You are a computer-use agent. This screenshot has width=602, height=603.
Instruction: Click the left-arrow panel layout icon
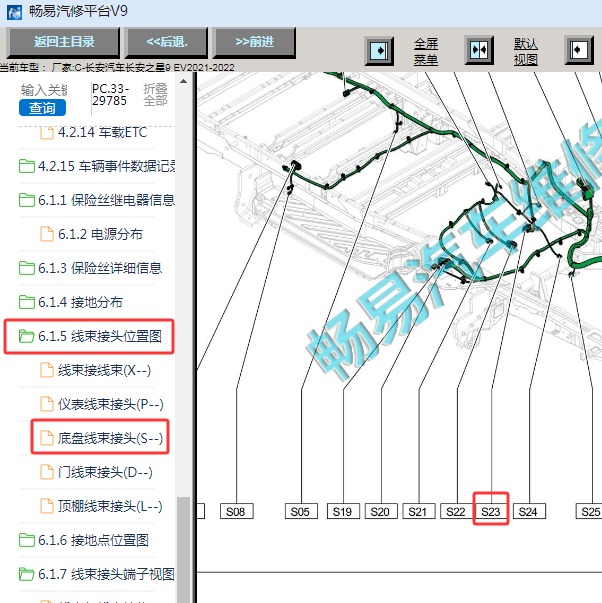(x=579, y=50)
